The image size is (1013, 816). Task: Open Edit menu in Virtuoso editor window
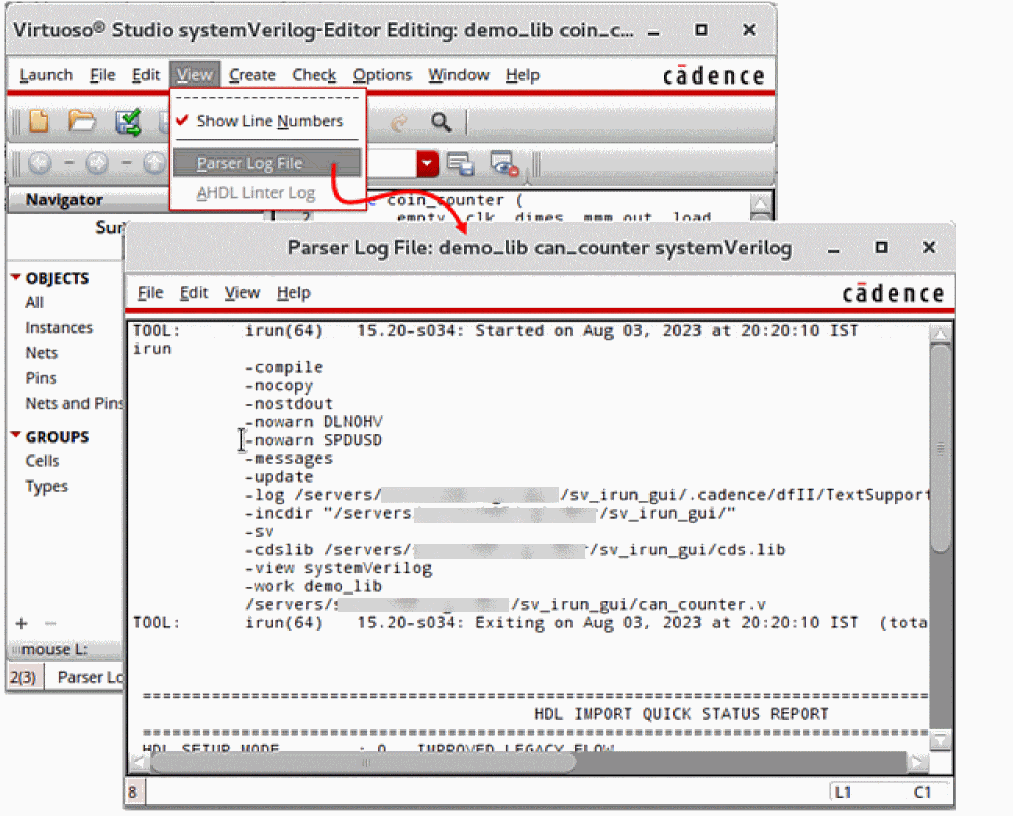coord(145,75)
